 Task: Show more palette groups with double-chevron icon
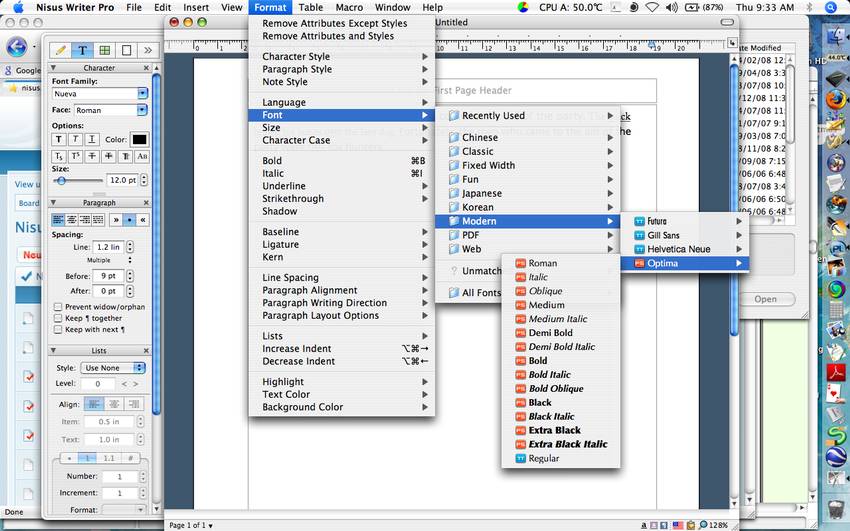[x=147, y=50]
